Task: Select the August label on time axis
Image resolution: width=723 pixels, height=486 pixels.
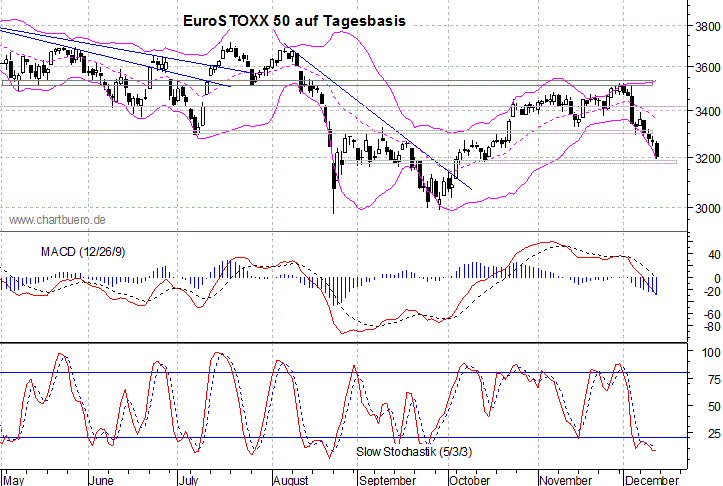Action: point(291,480)
